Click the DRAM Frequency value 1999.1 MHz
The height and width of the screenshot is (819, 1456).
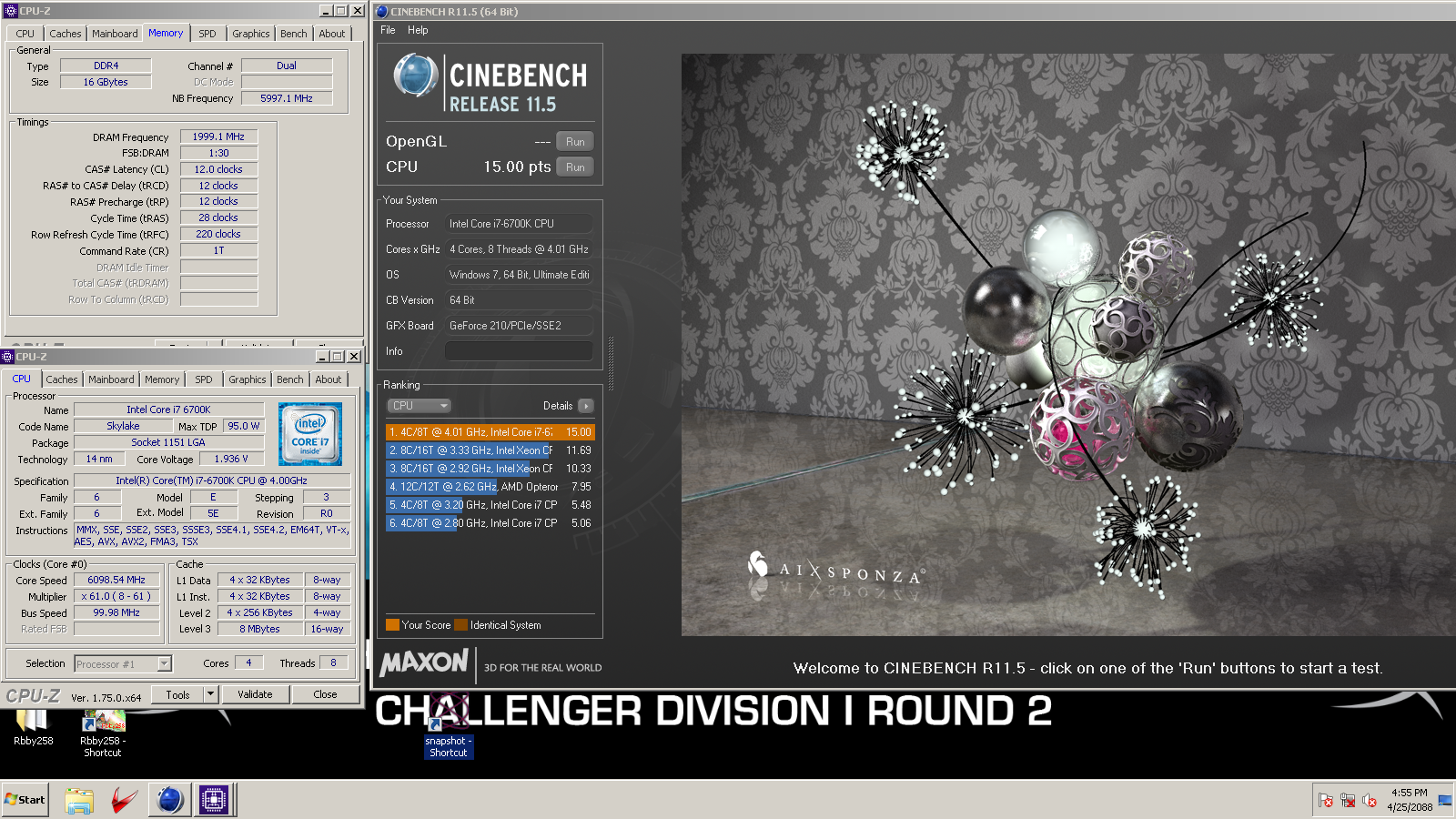pyautogui.click(x=218, y=136)
